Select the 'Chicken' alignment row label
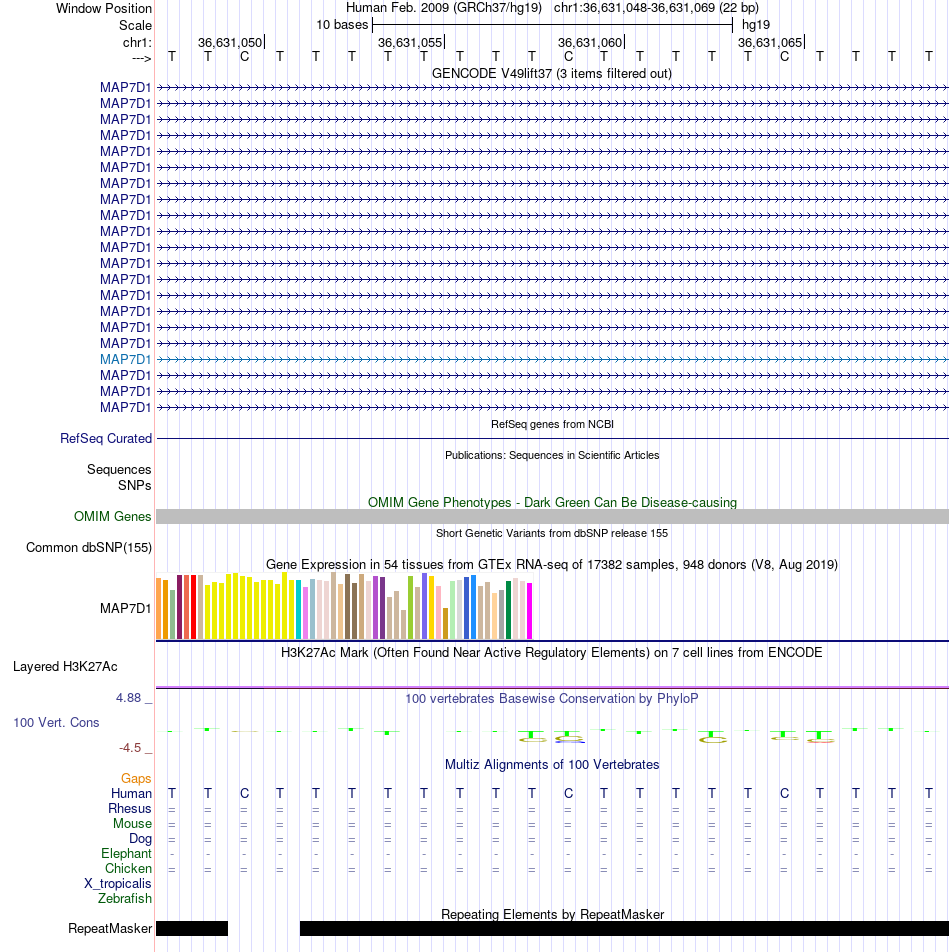The image size is (950, 952). [128, 869]
